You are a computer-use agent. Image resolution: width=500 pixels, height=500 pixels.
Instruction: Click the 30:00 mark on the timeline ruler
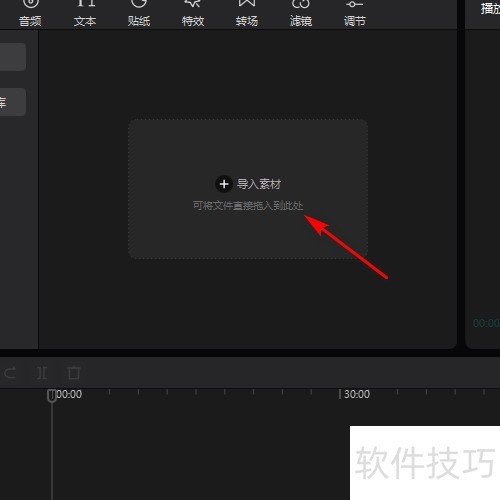tap(357, 394)
